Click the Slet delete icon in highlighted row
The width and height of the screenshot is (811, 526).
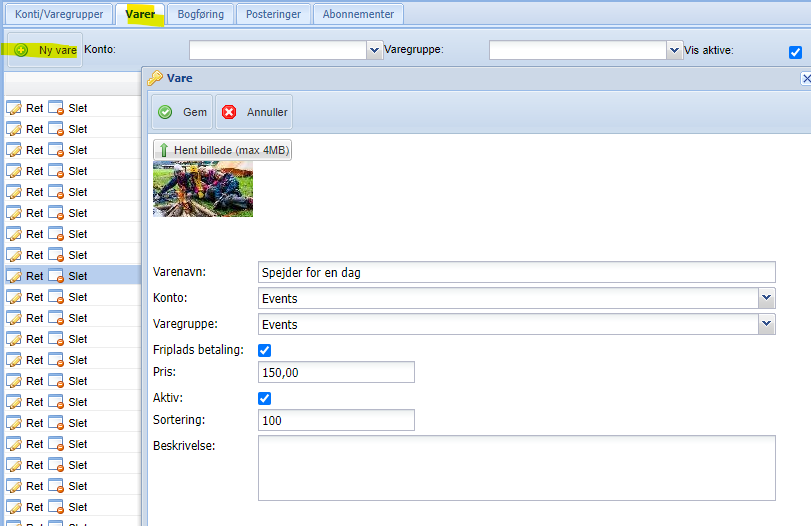click(x=57, y=276)
